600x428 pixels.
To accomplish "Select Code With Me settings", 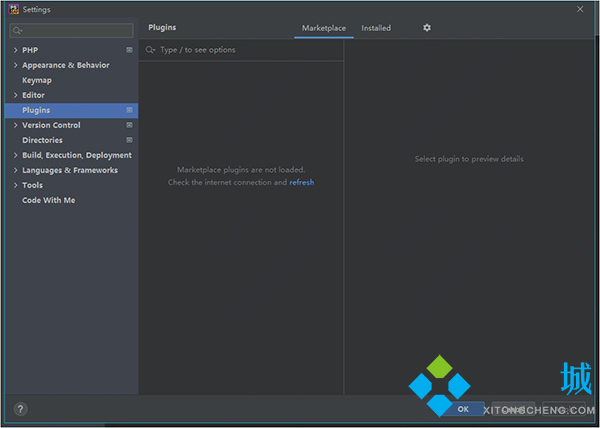I will pyautogui.click(x=48, y=200).
